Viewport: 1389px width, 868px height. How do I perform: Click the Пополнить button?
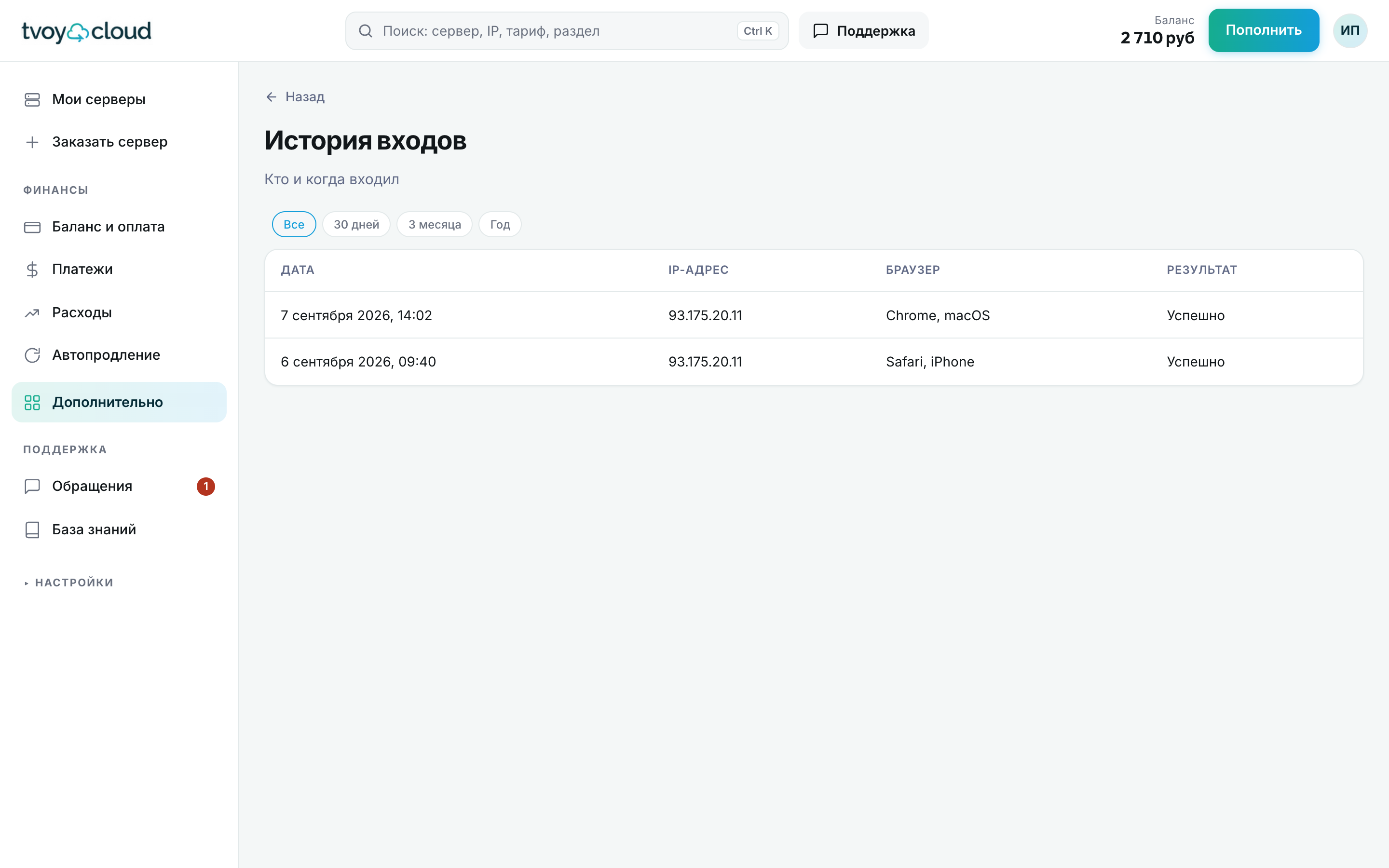click(x=1263, y=30)
